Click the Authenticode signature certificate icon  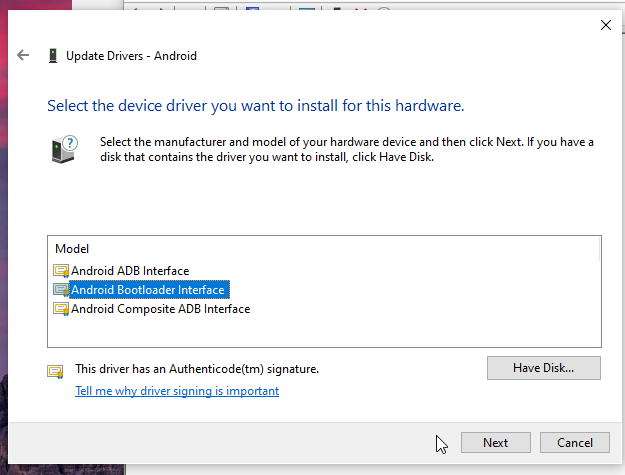pos(55,371)
